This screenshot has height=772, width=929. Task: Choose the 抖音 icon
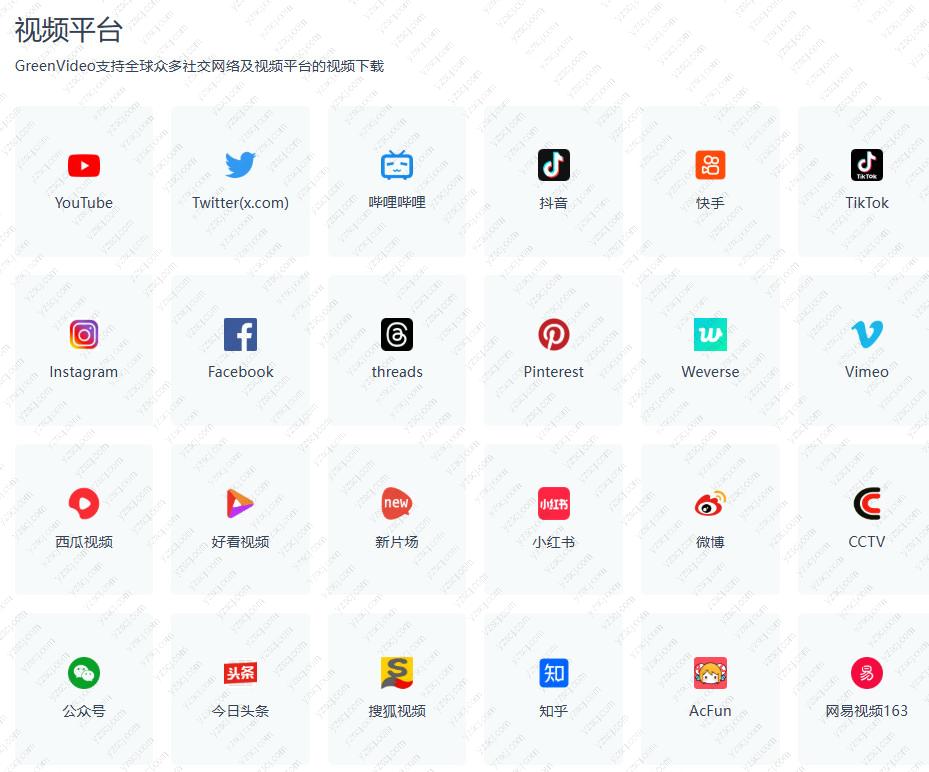coord(553,165)
